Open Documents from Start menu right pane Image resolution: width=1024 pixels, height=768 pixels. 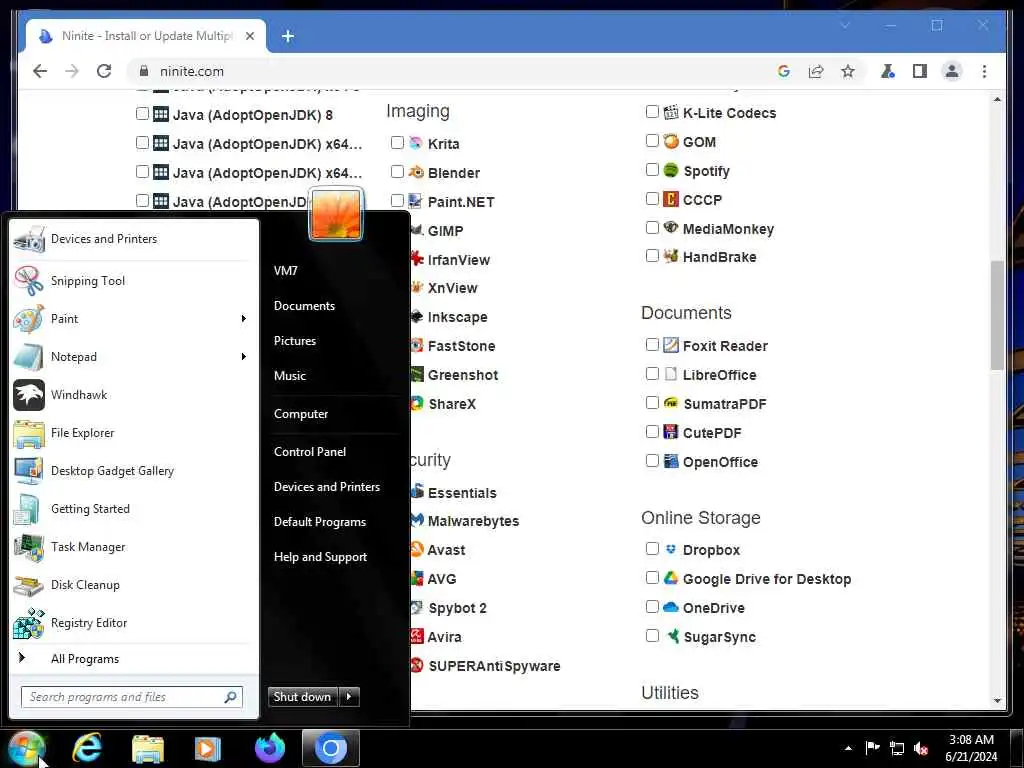pyautogui.click(x=304, y=306)
